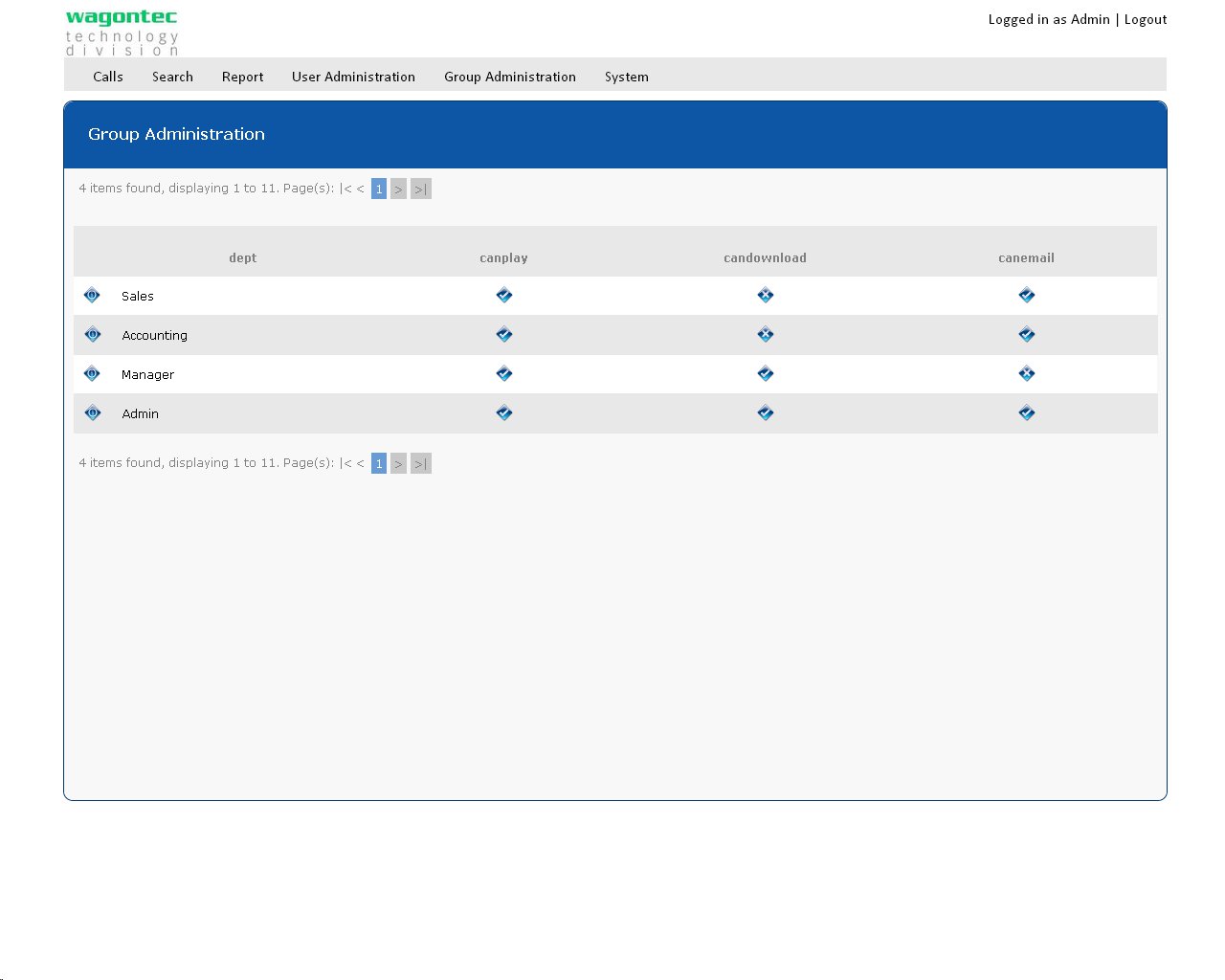Toggle candownload permission for Sales
Viewport: 1225px width, 980px height.
point(766,295)
